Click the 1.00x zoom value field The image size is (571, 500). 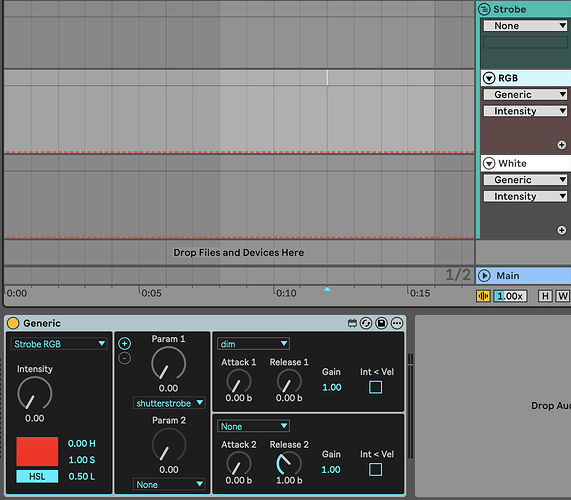[x=510, y=296]
